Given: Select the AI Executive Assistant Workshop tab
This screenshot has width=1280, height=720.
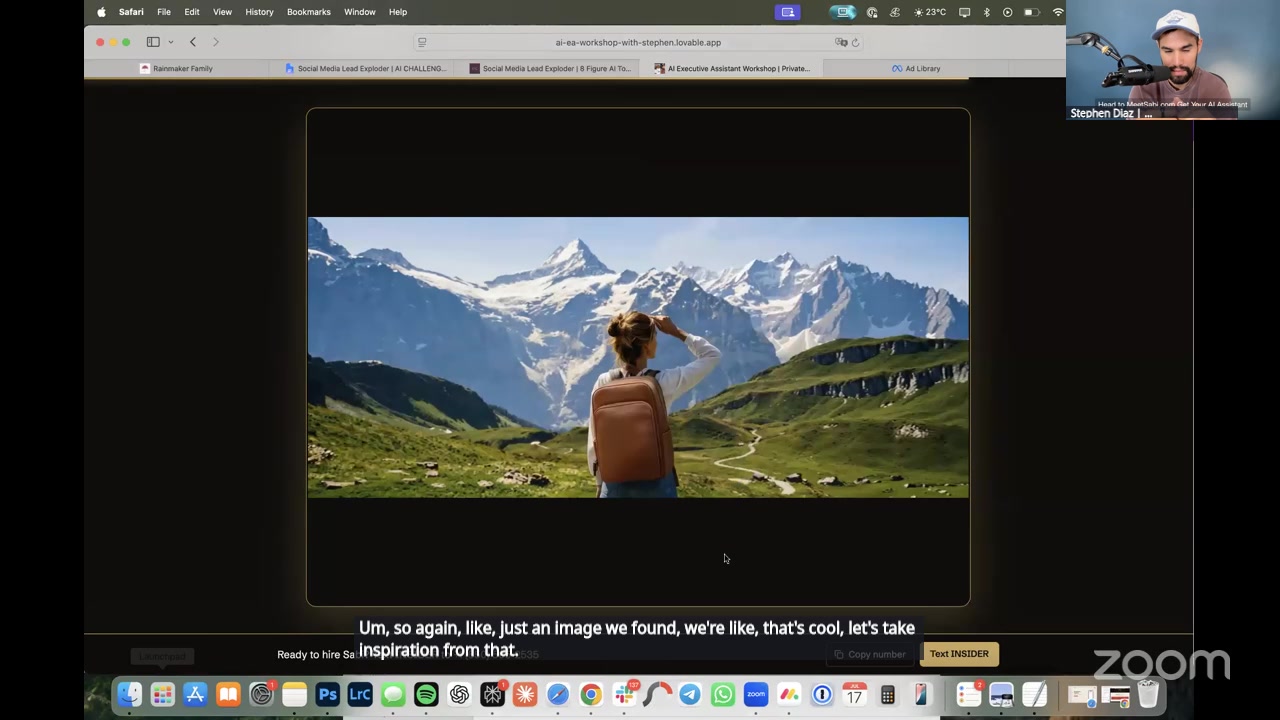Looking at the screenshot, I should [732, 68].
